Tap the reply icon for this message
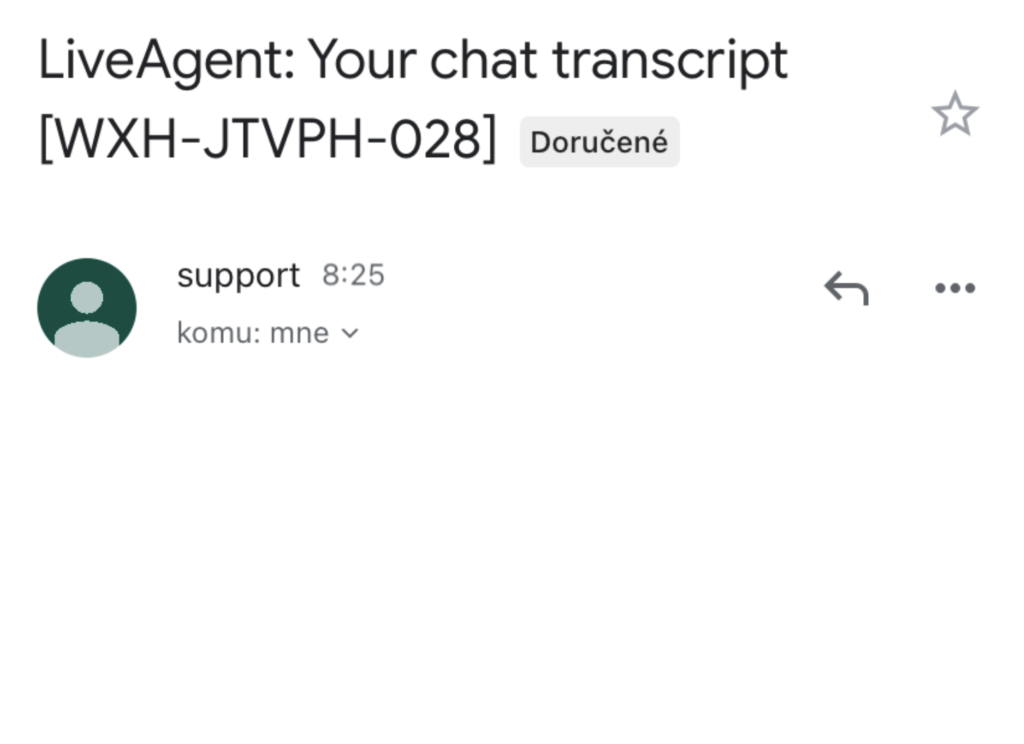This screenshot has height=744, width=1024. coord(844,288)
